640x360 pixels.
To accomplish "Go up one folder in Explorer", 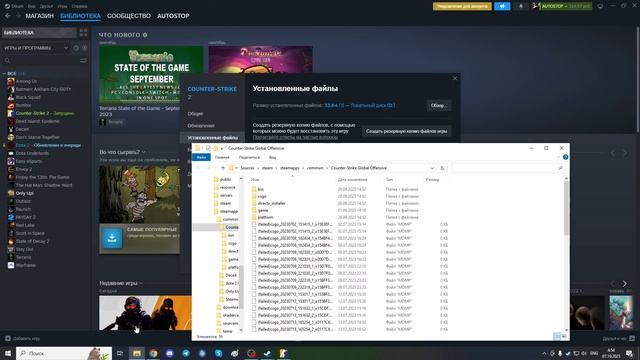I will [x=223, y=168].
